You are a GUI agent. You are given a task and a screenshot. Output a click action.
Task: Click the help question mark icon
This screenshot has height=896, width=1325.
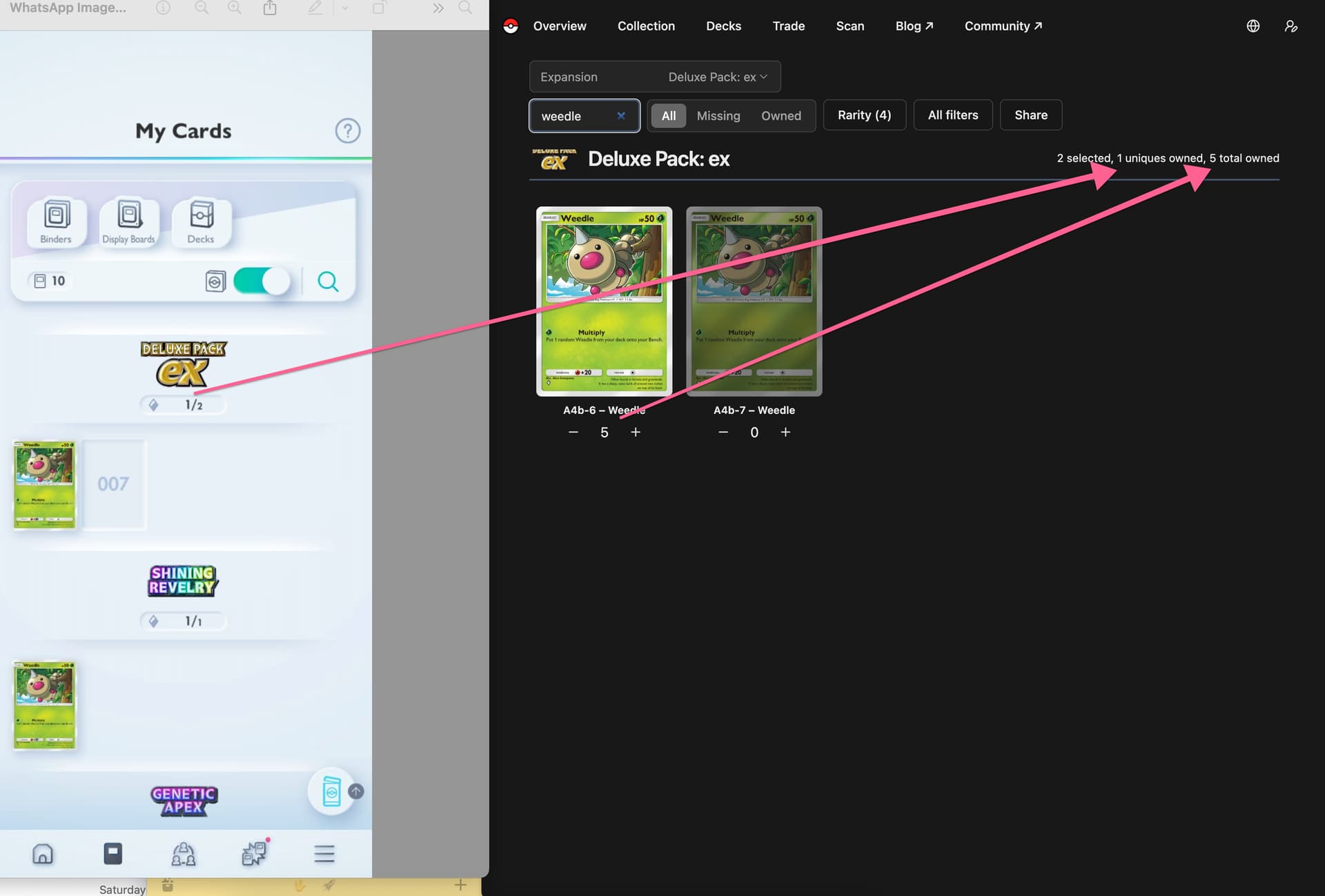click(348, 131)
